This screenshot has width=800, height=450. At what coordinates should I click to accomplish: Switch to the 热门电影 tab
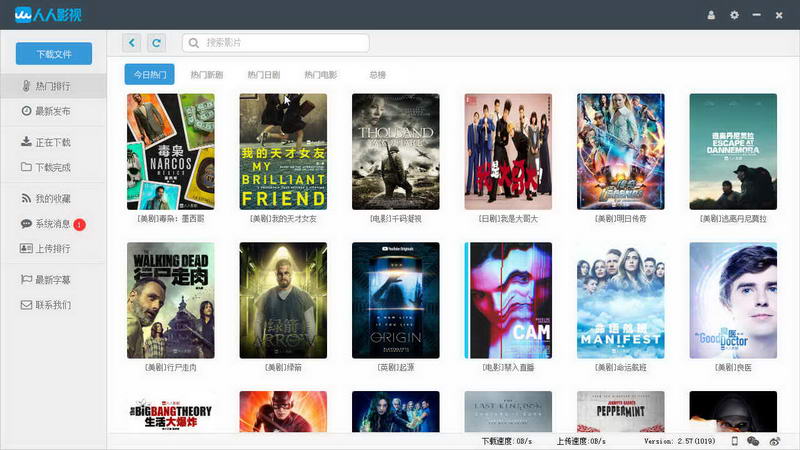321,74
